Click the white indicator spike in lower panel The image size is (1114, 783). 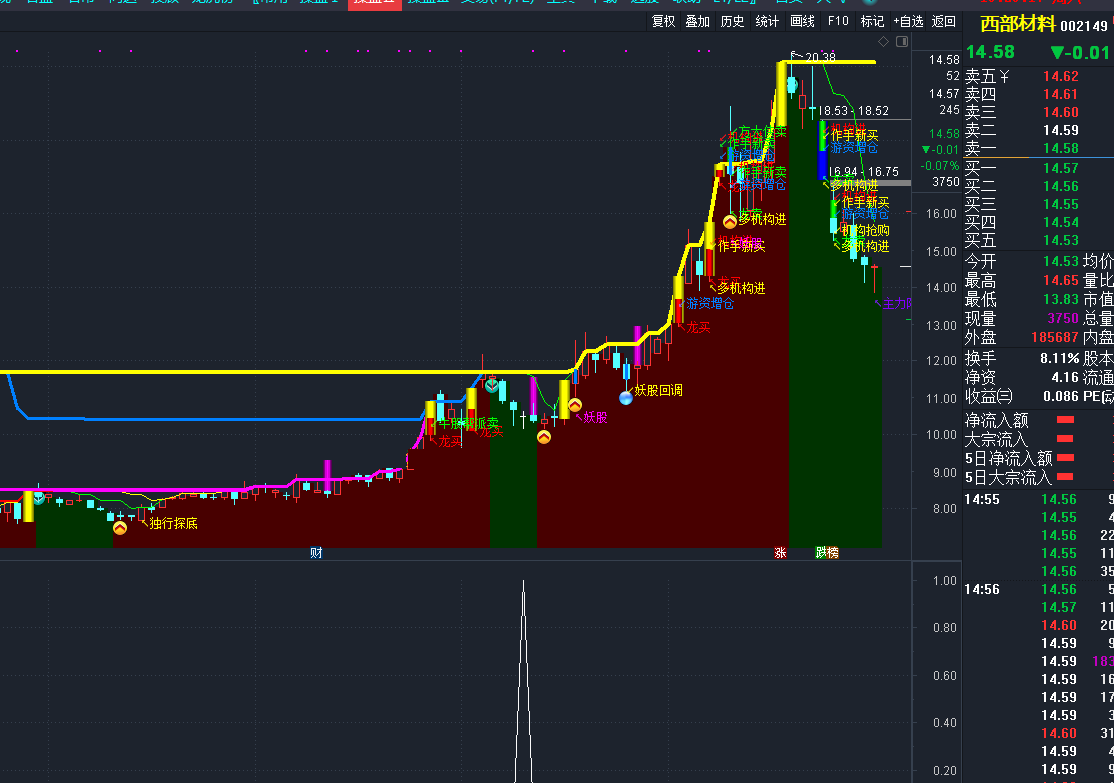(x=524, y=681)
